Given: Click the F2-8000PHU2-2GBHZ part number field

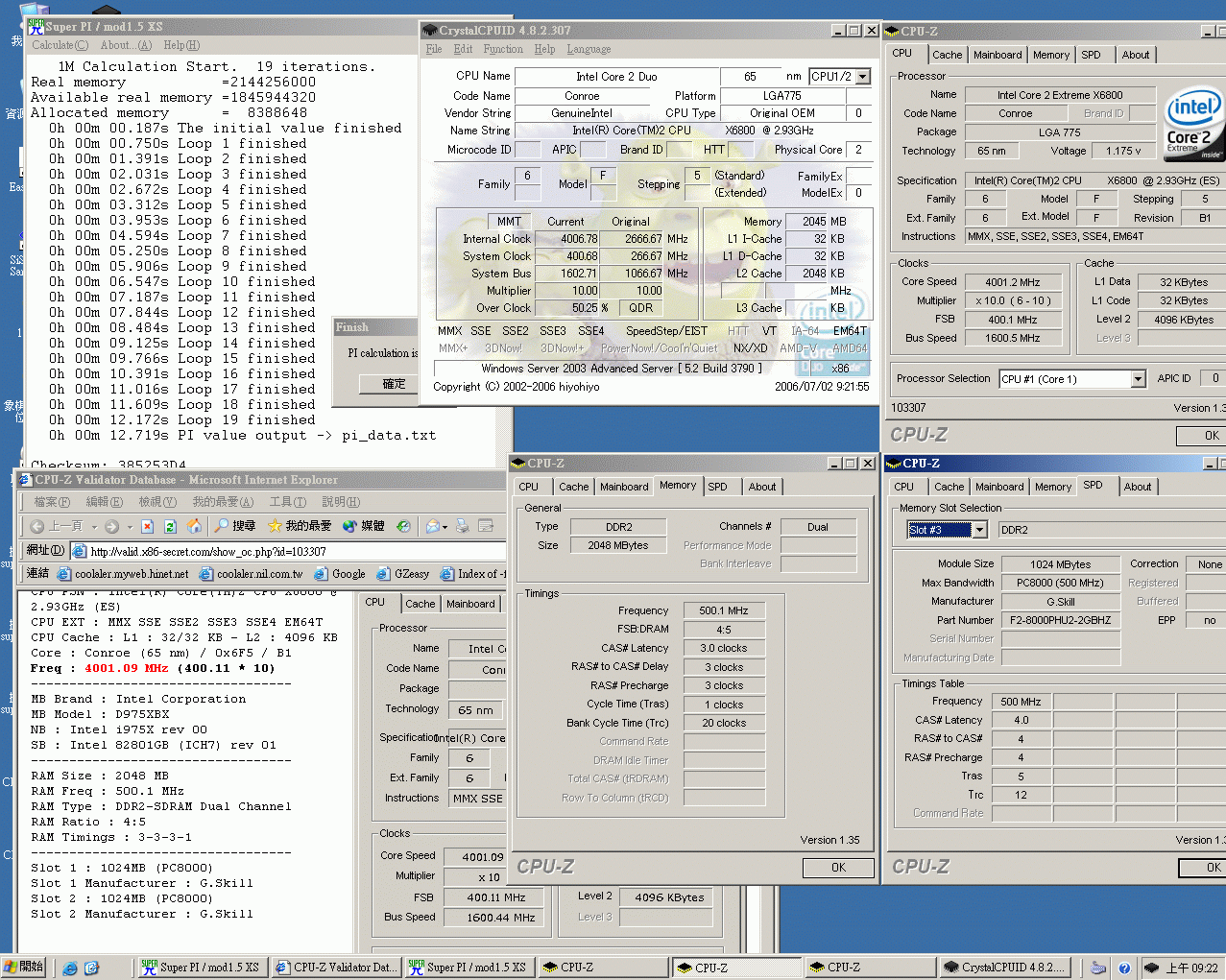Looking at the screenshot, I should pos(1060,620).
